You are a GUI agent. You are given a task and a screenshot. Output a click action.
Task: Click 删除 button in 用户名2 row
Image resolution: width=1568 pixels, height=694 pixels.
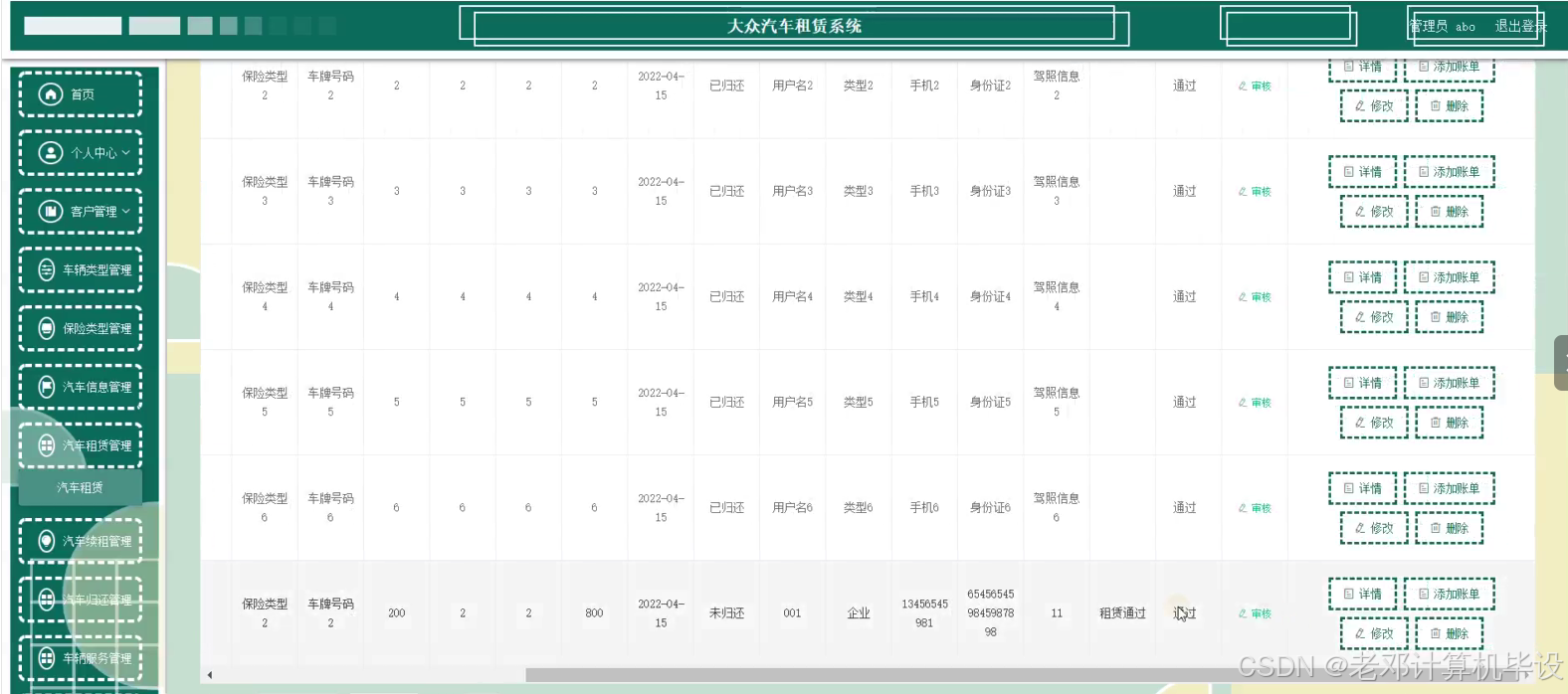pos(1449,106)
